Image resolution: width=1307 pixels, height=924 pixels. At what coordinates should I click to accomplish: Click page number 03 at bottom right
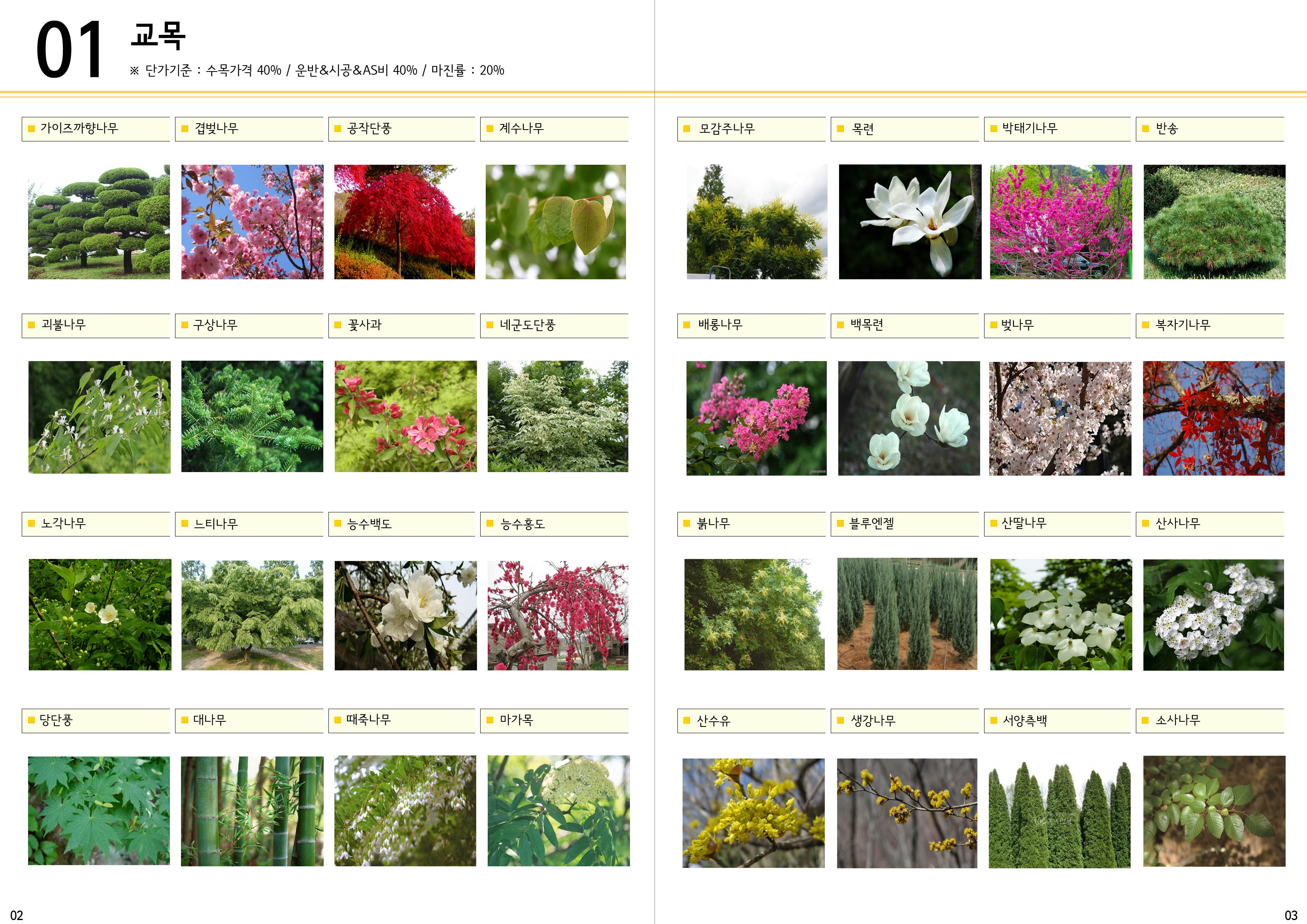tap(1290, 915)
